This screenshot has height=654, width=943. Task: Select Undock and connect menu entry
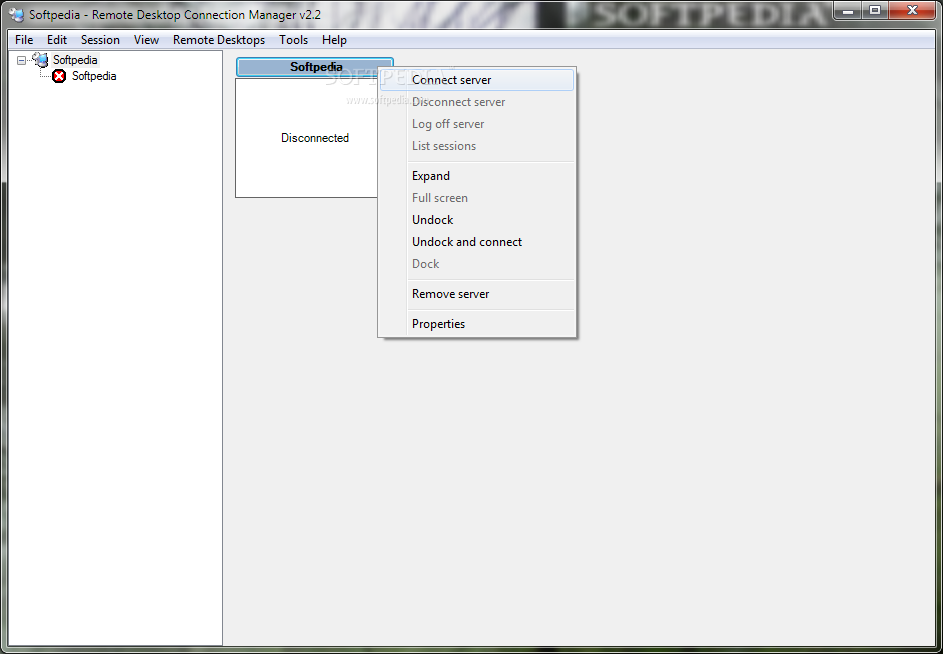tap(477, 242)
